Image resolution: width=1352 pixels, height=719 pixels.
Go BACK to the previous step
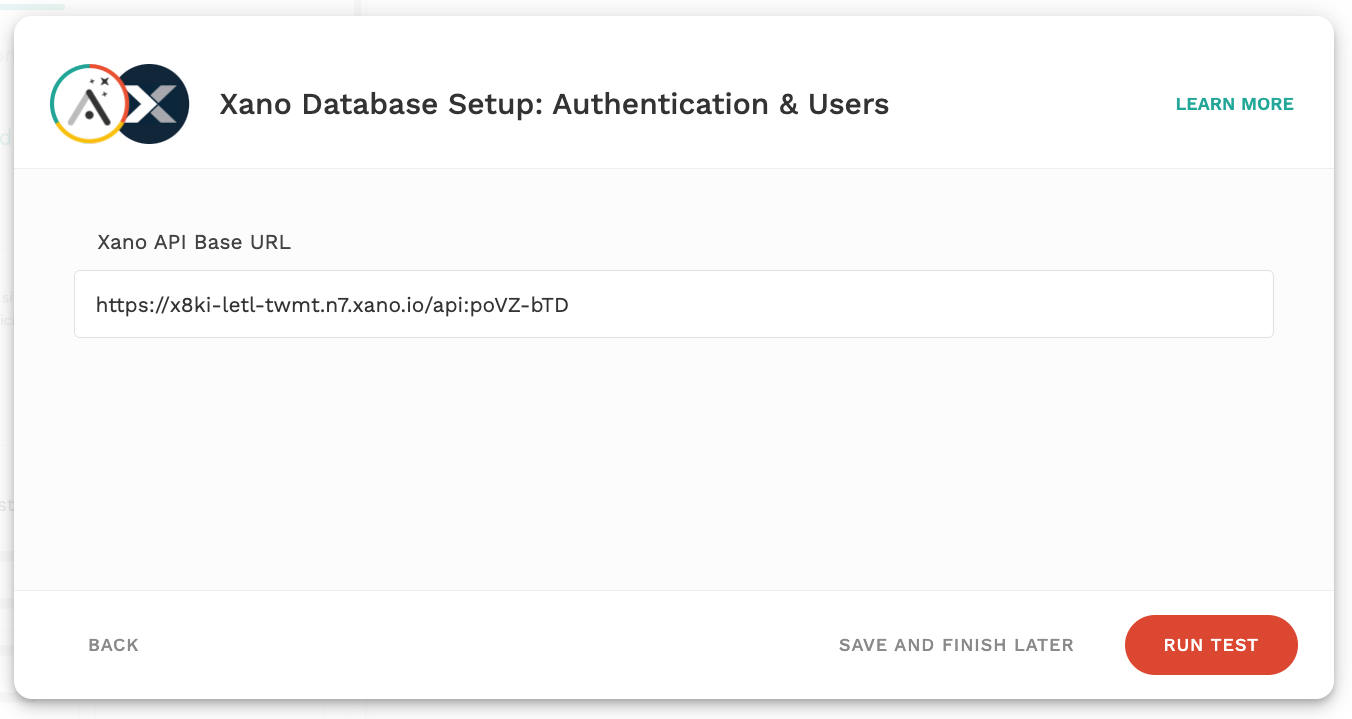pos(113,645)
